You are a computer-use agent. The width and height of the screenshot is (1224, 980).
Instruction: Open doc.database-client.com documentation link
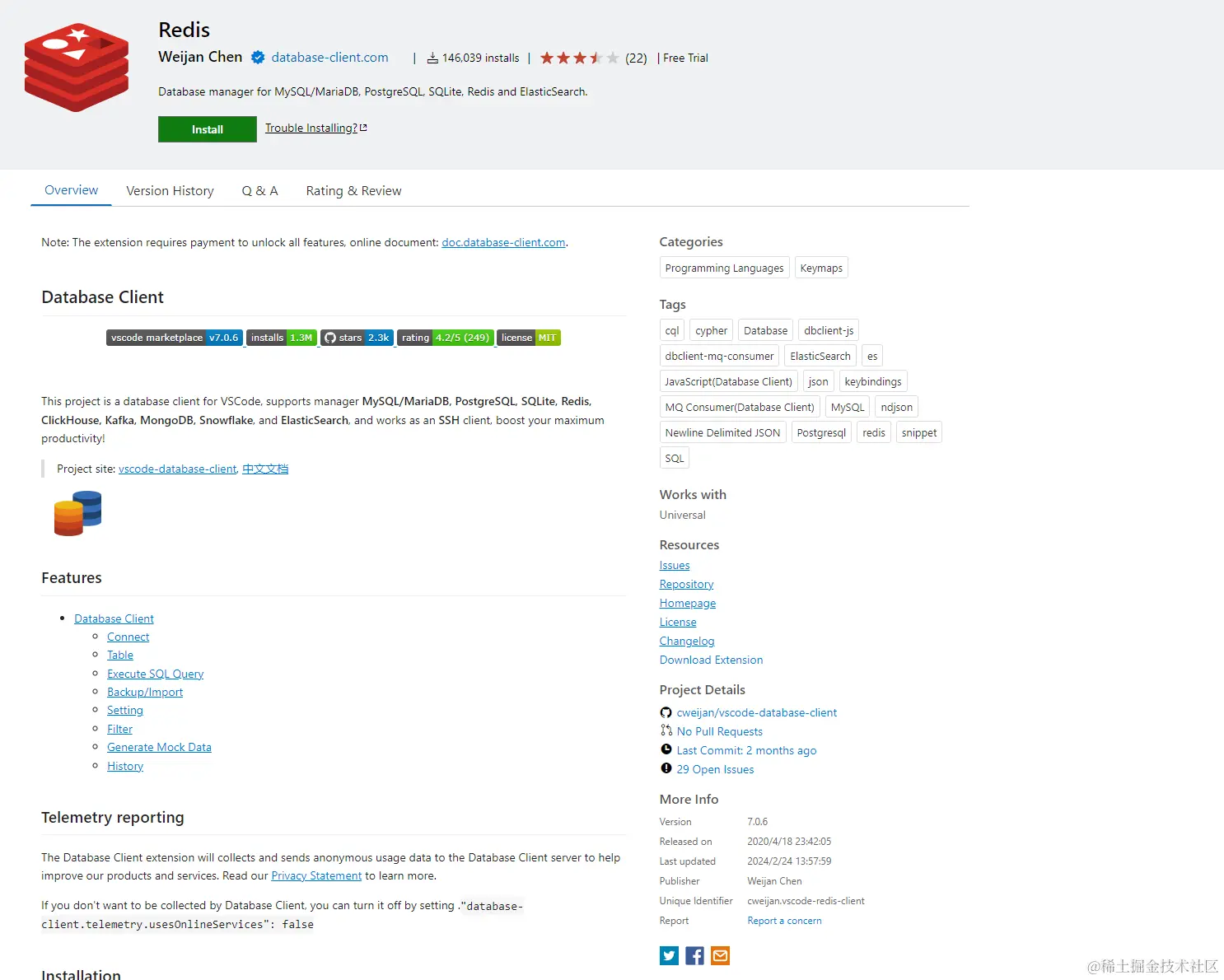tap(503, 242)
